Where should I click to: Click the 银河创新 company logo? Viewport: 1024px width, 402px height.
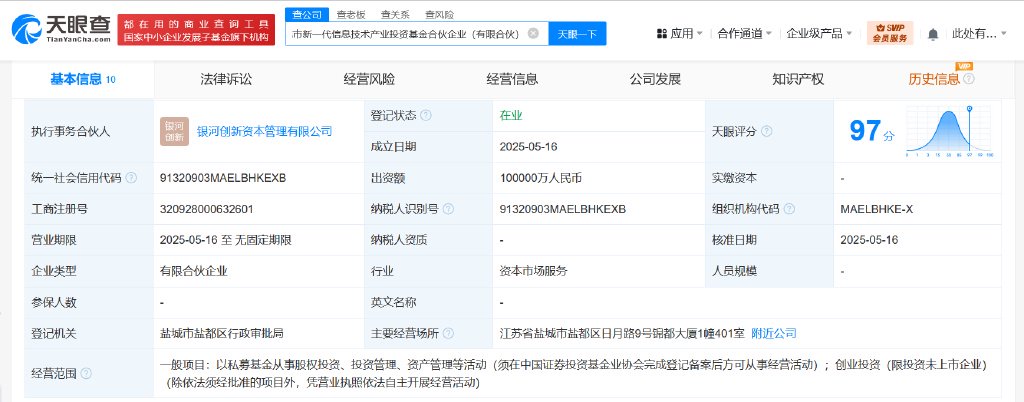(x=174, y=131)
